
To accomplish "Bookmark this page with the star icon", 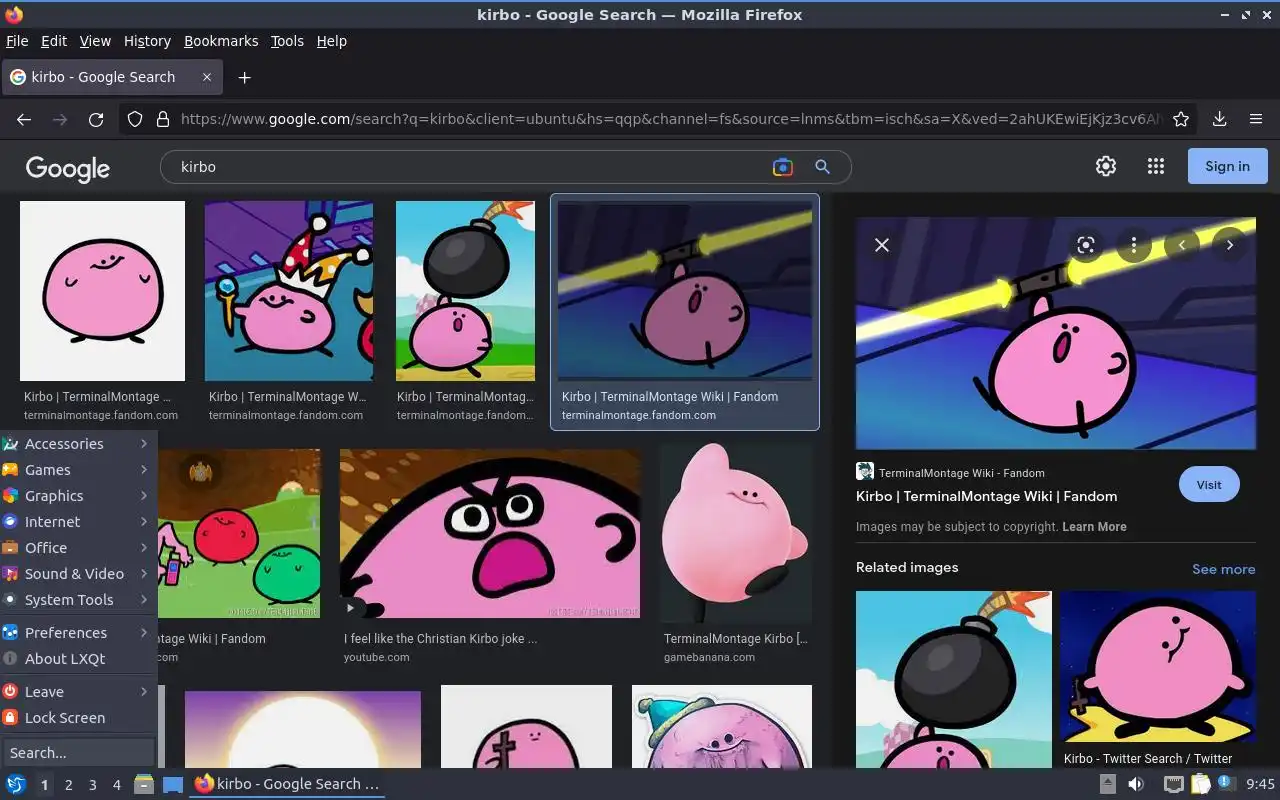I will [x=1181, y=119].
